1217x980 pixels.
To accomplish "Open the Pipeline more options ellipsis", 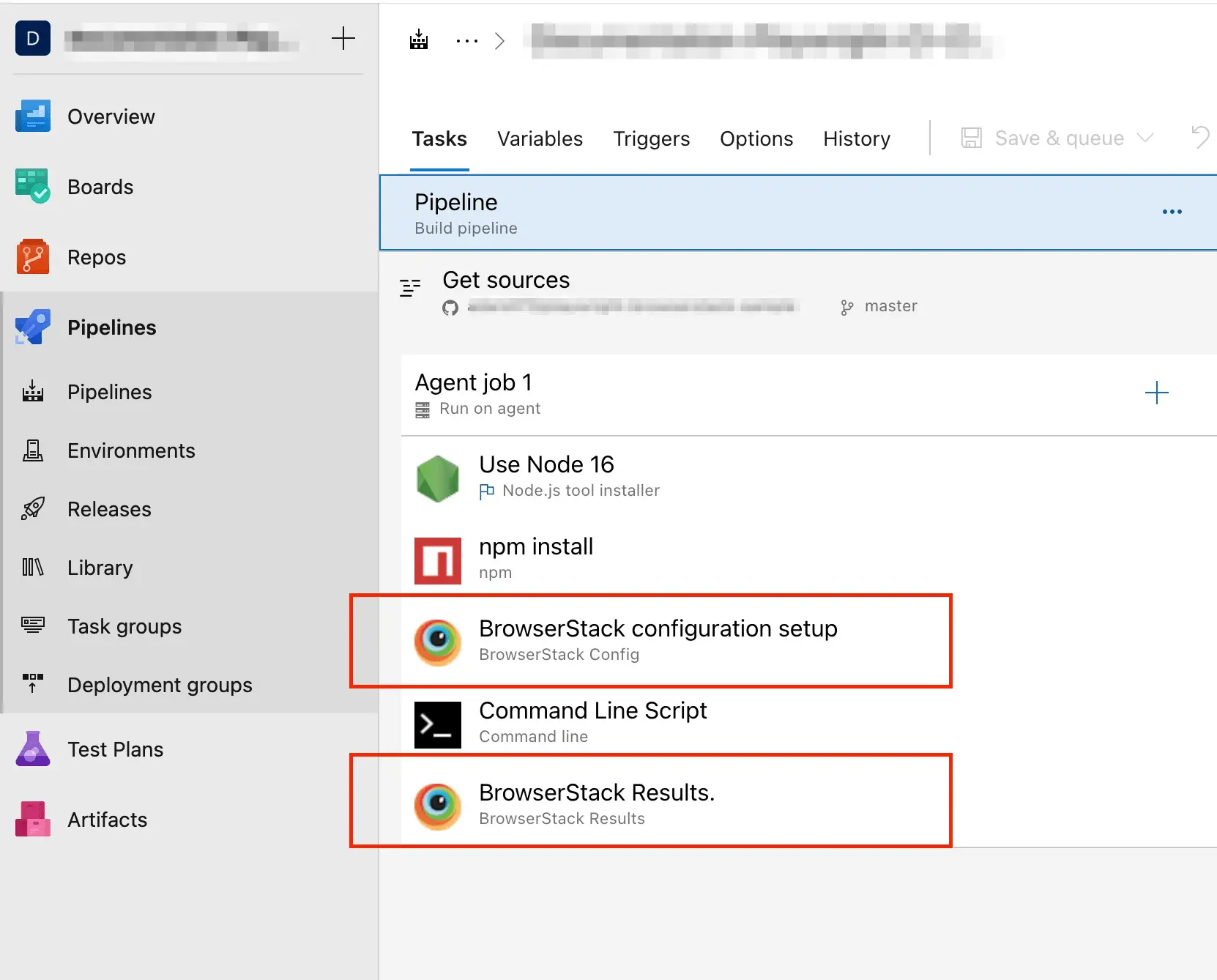I will coord(1172,212).
